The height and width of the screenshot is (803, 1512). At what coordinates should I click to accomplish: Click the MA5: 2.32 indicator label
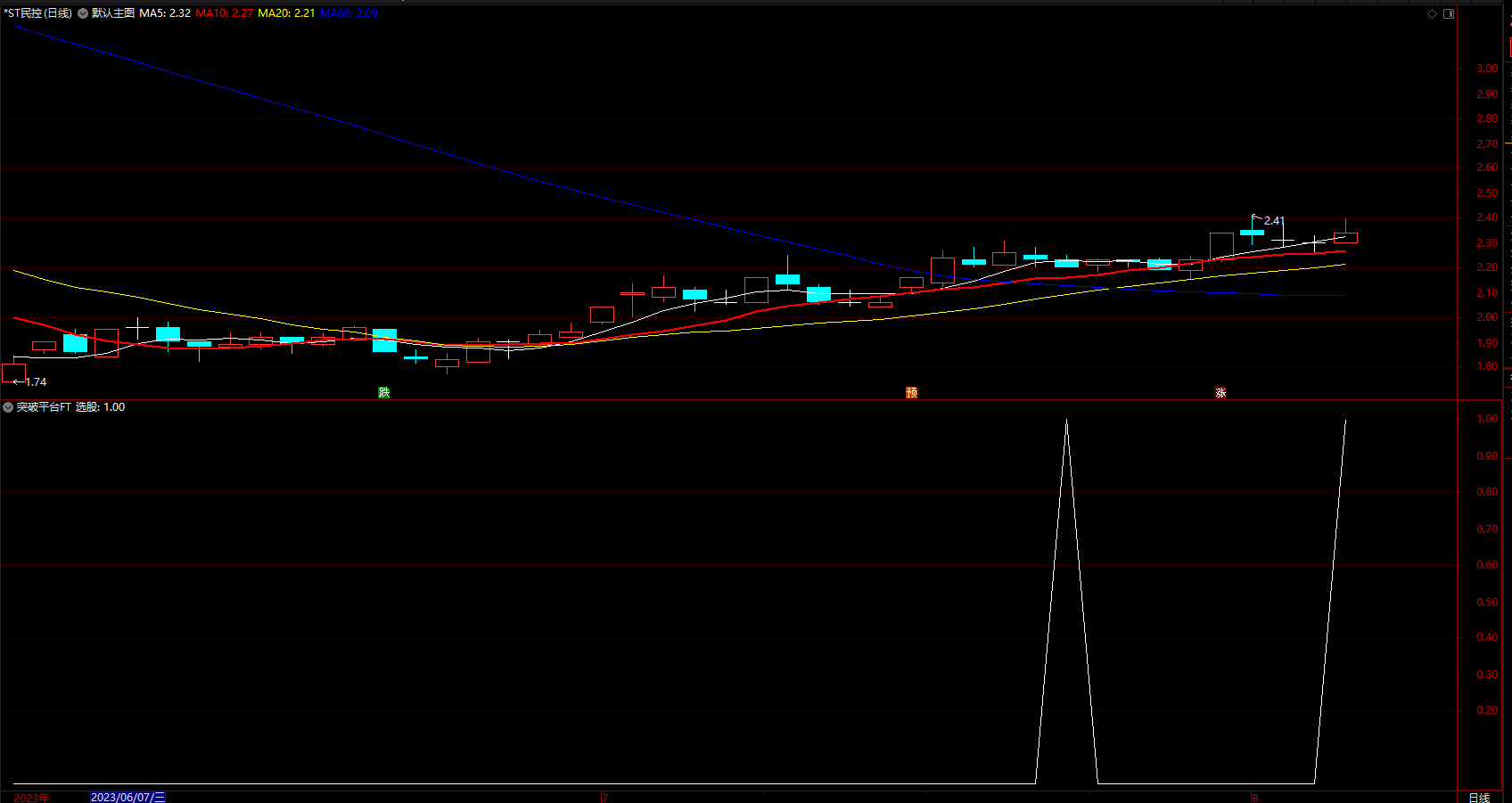click(x=165, y=13)
